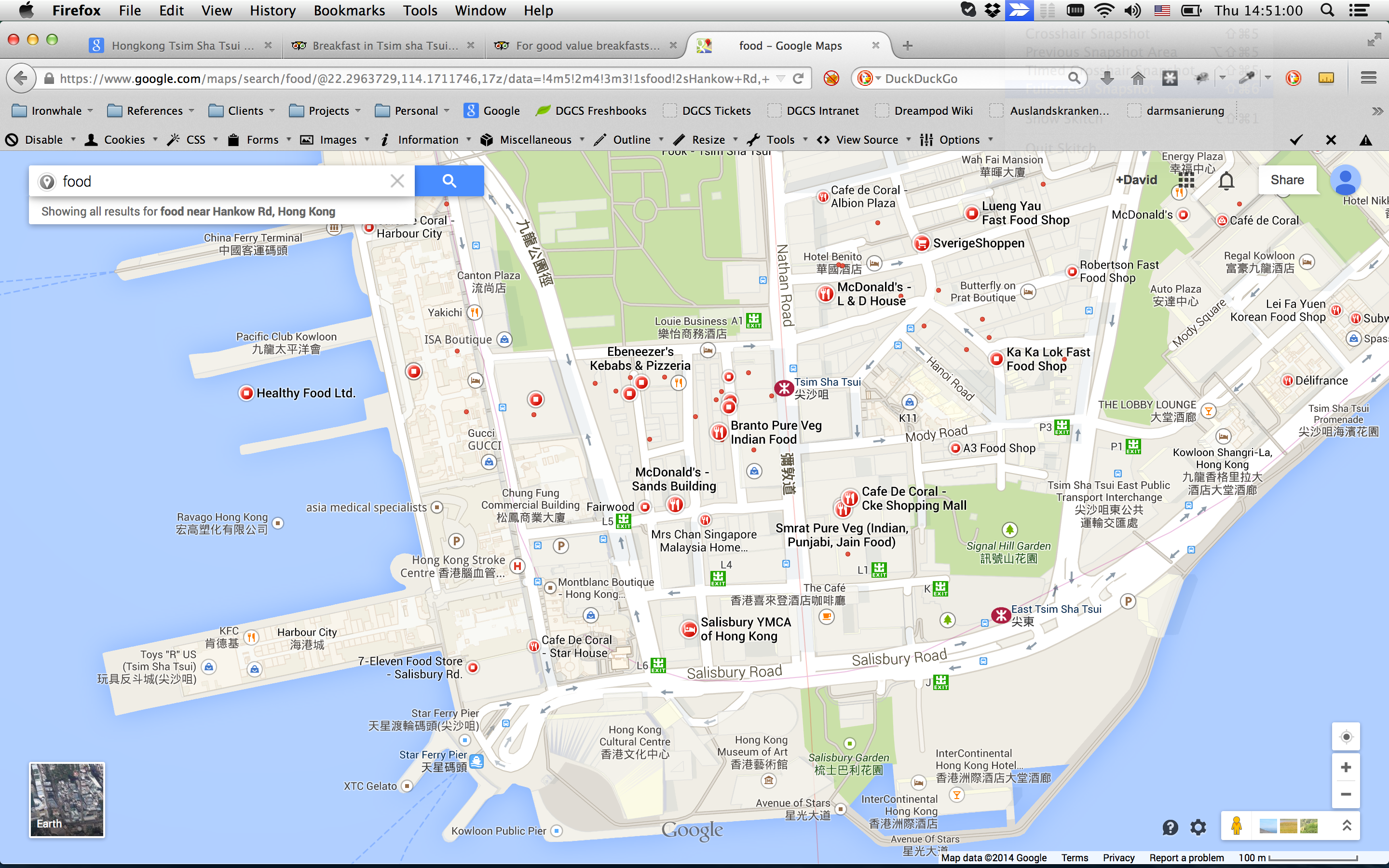
Task: Open the Google account avatar
Action: point(1345,180)
